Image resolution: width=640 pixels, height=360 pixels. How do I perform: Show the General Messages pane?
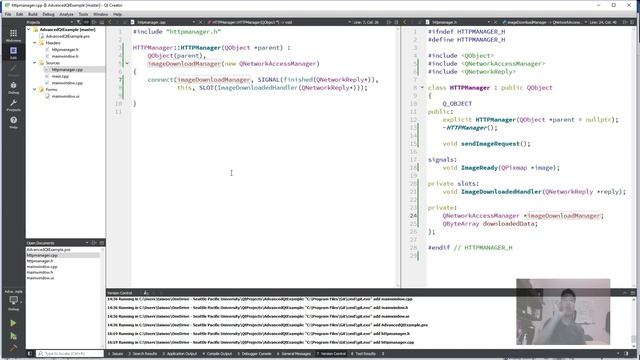pos(294,353)
